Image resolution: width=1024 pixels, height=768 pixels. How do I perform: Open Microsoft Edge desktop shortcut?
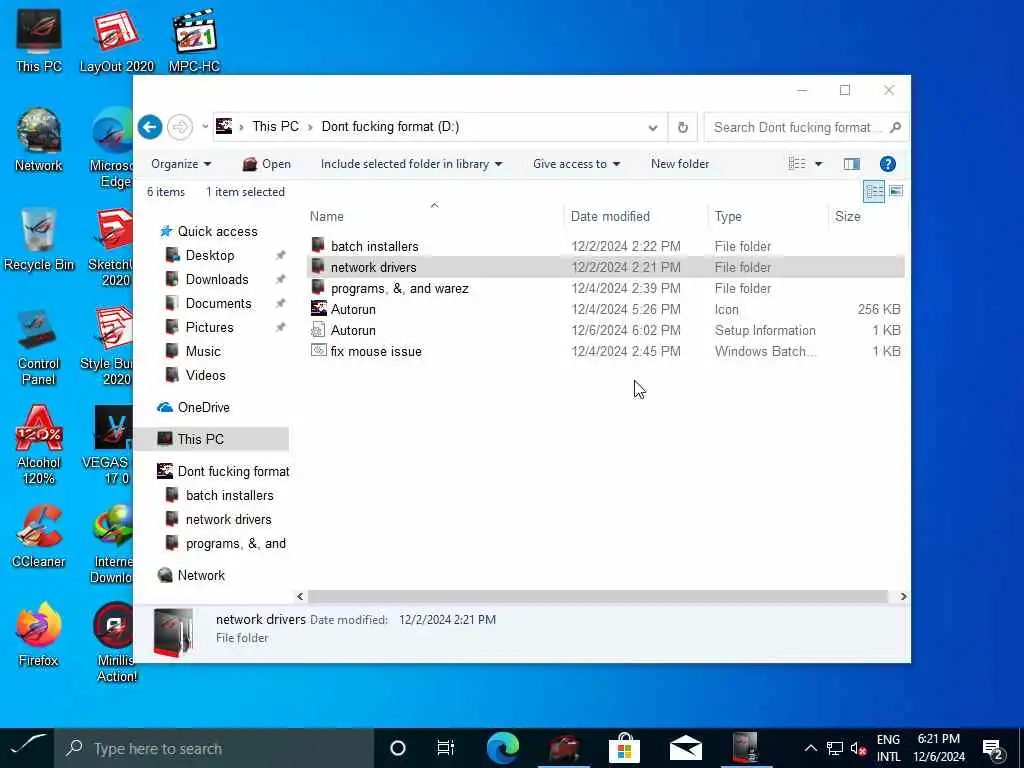[112, 148]
